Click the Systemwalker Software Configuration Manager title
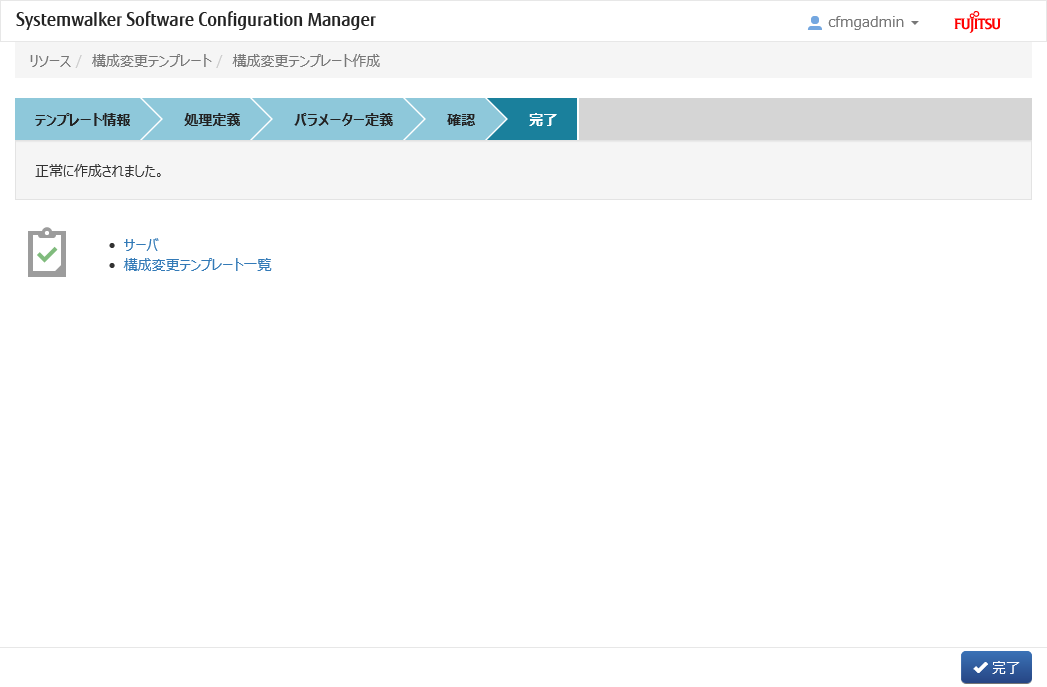This screenshot has width=1047, height=687. (196, 21)
